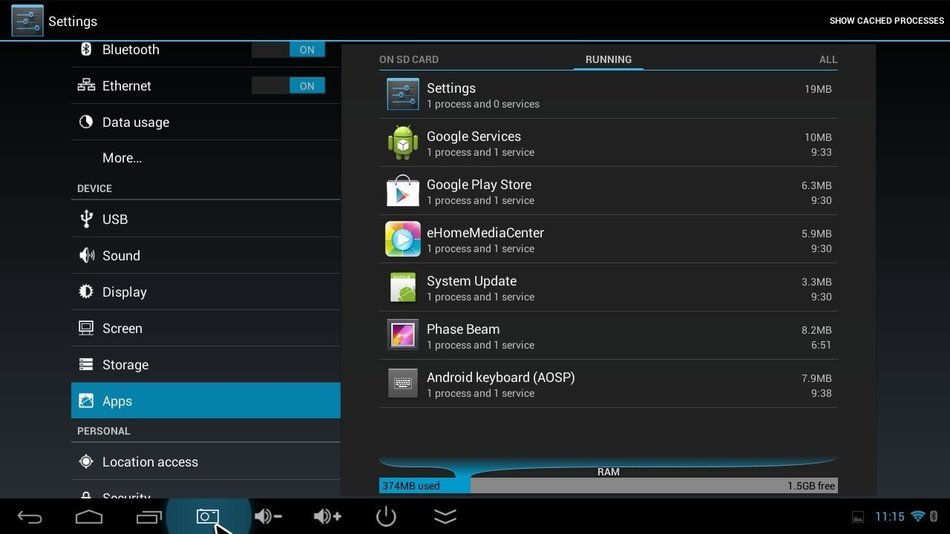Open the Data usage settings
The height and width of the screenshot is (534, 950).
tap(205, 122)
